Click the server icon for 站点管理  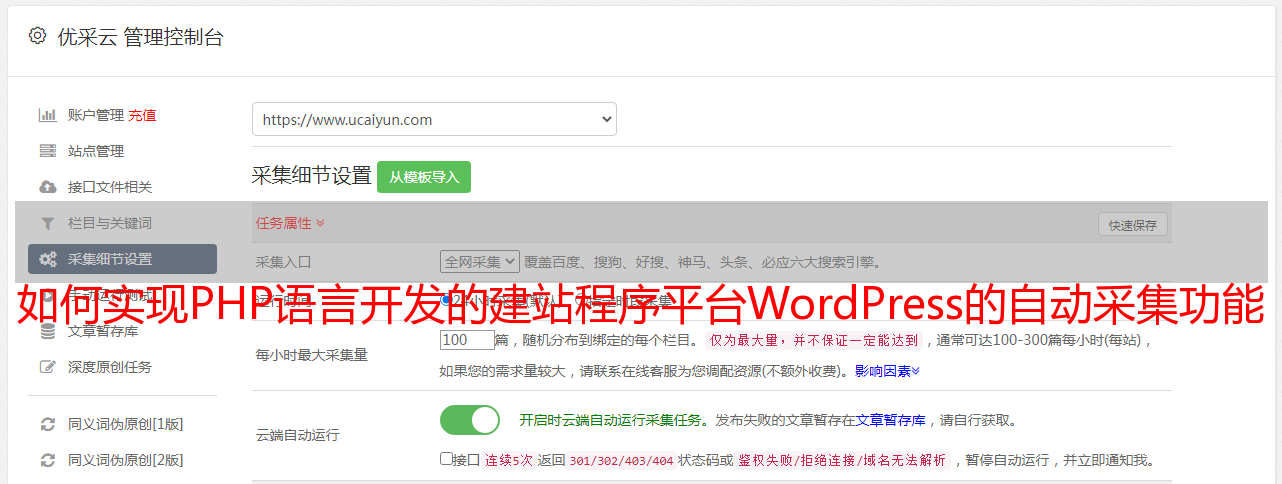[47, 151]
